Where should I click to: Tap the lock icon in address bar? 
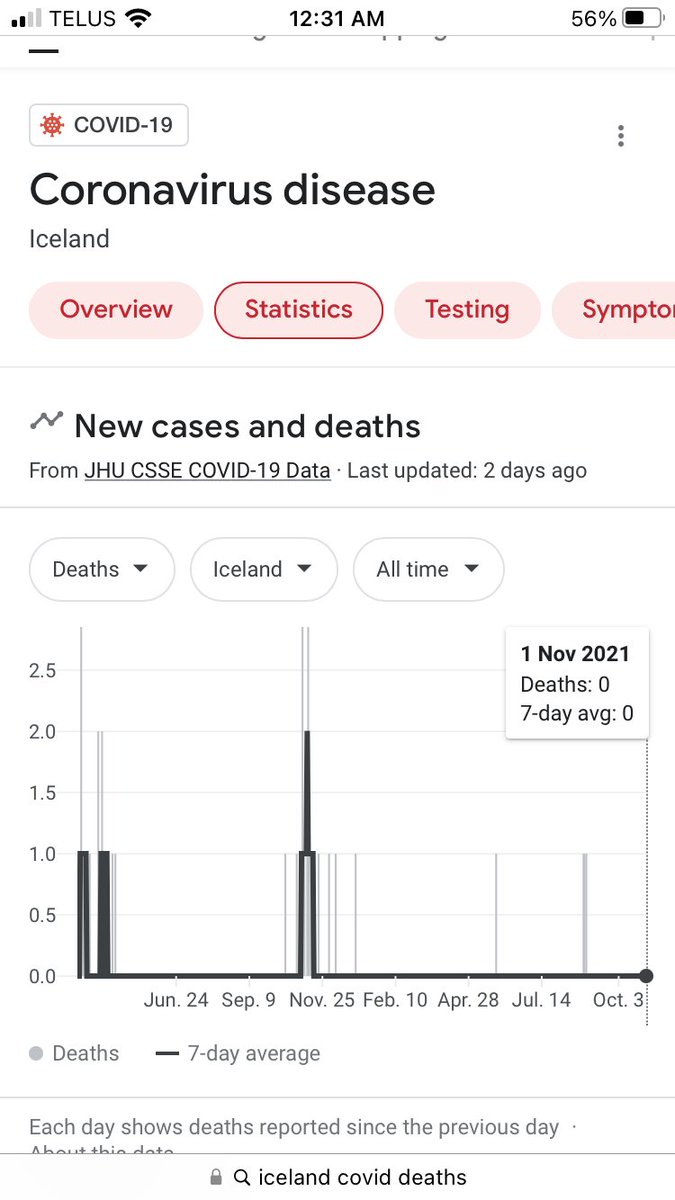click(x=216, y=1178)
